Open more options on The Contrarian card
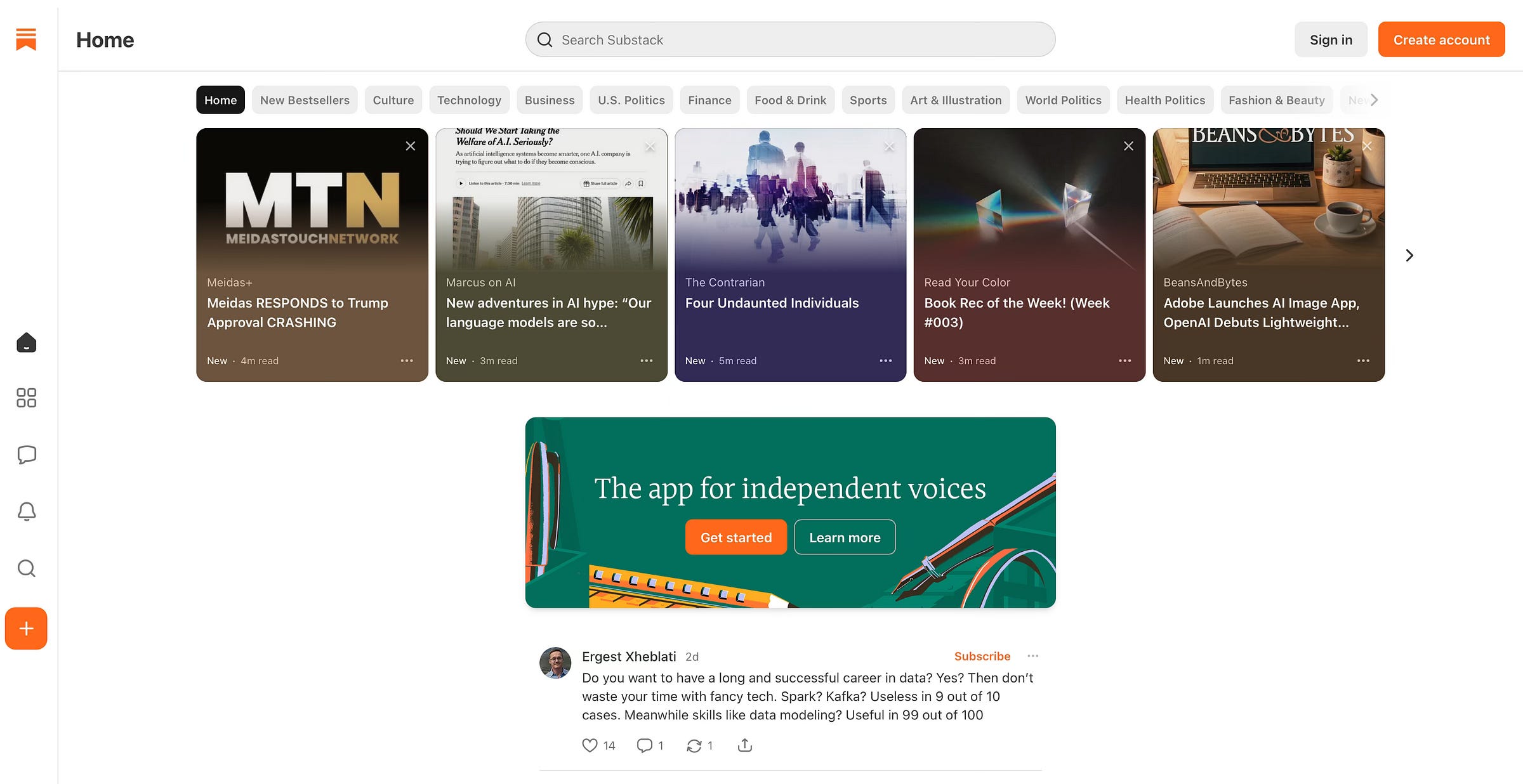The width and height of the screenshot is (1523, 784). [x=886, y=360]
